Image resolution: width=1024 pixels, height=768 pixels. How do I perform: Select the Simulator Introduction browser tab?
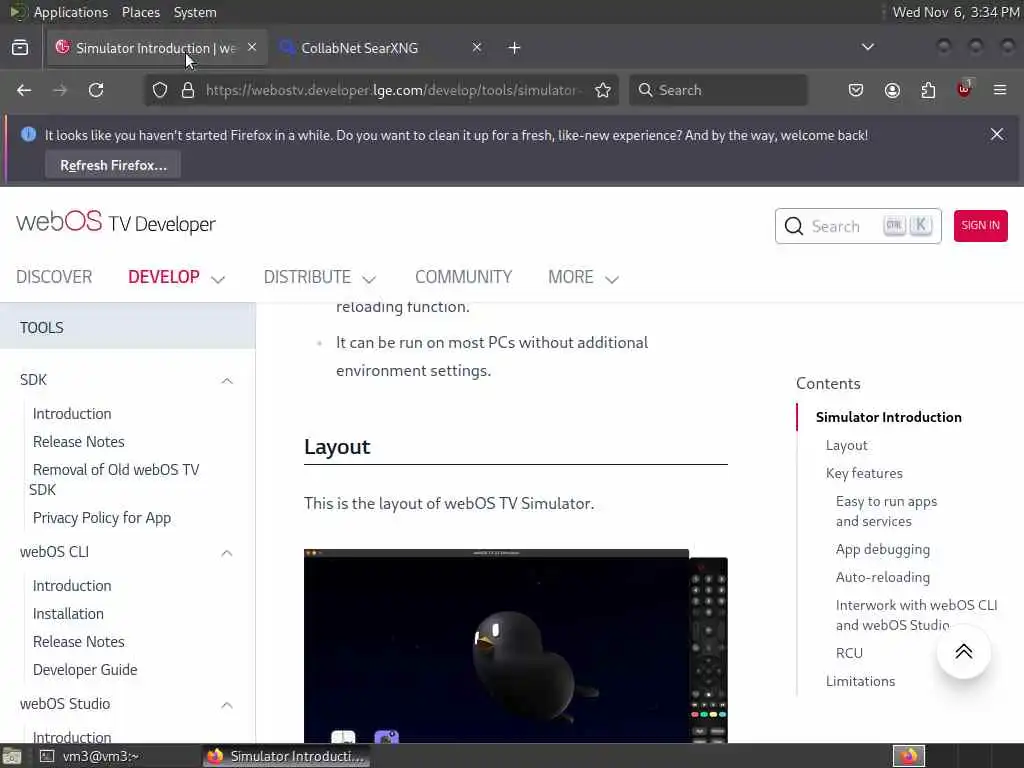157,48
